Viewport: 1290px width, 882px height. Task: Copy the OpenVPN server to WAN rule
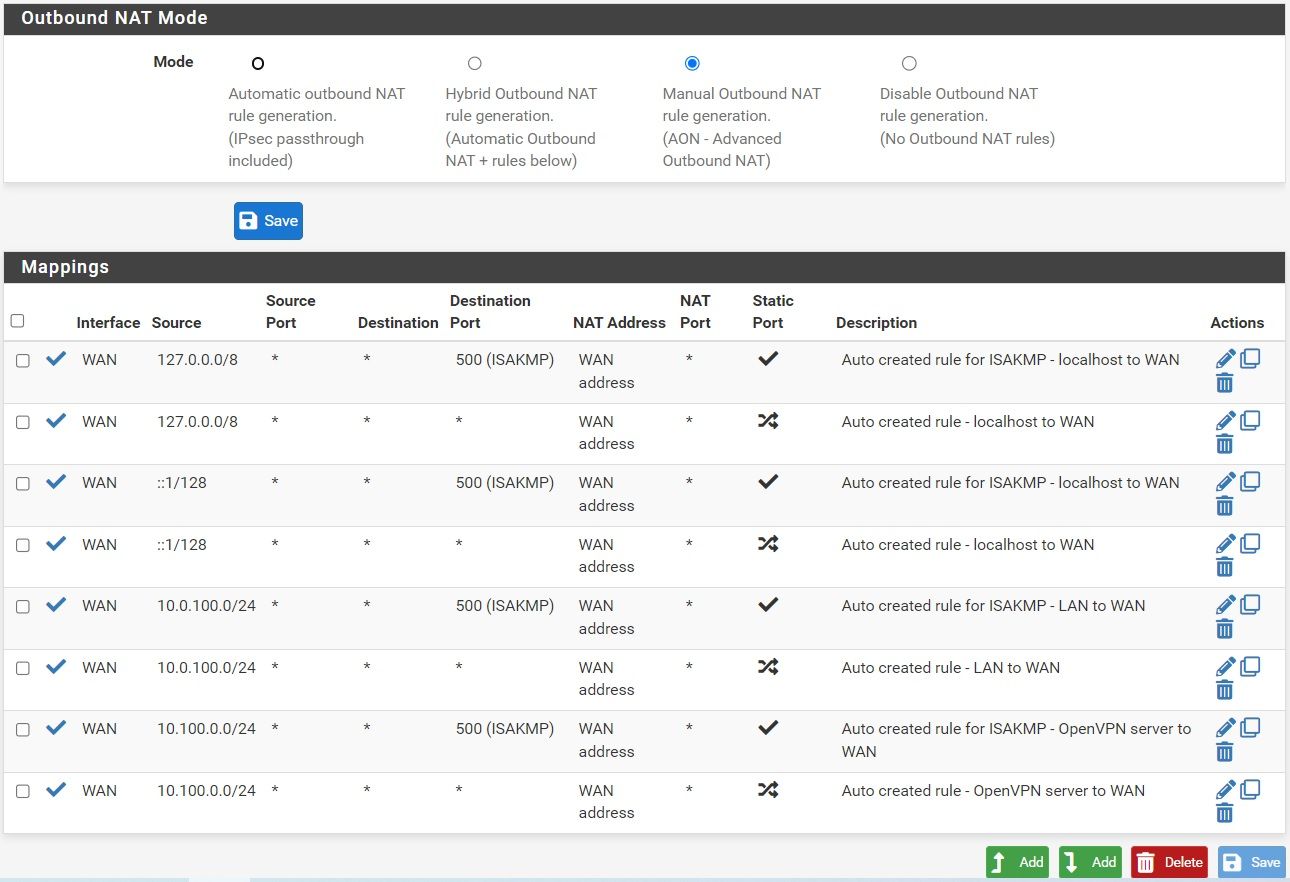tap(1250, 789)
